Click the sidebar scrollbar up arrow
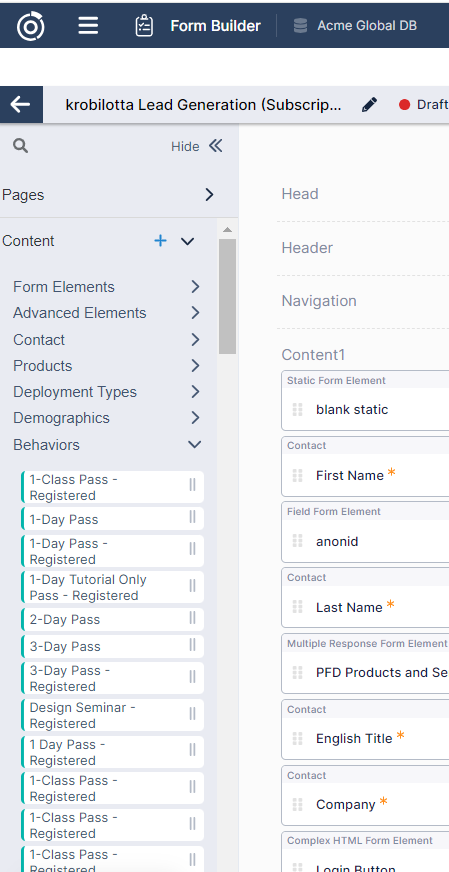 (x=227, y=230)
